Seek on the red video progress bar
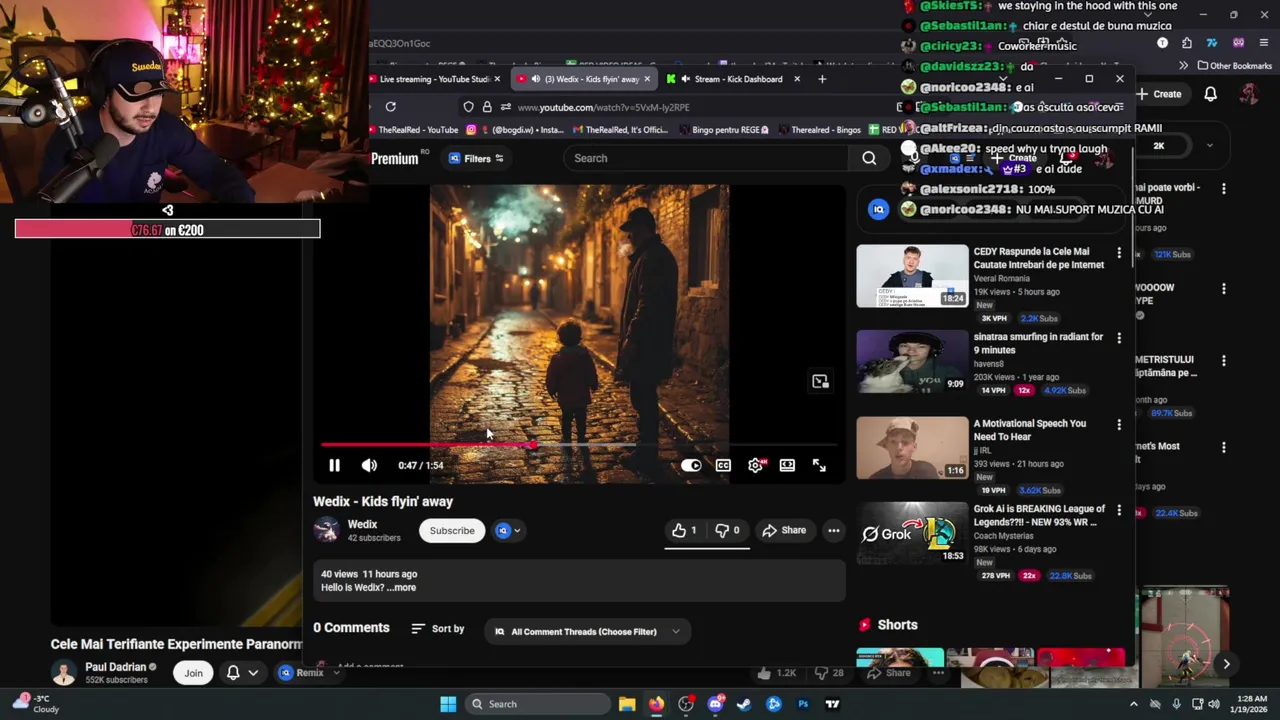Screen dimensions: 1280x720 pos(578,445)
